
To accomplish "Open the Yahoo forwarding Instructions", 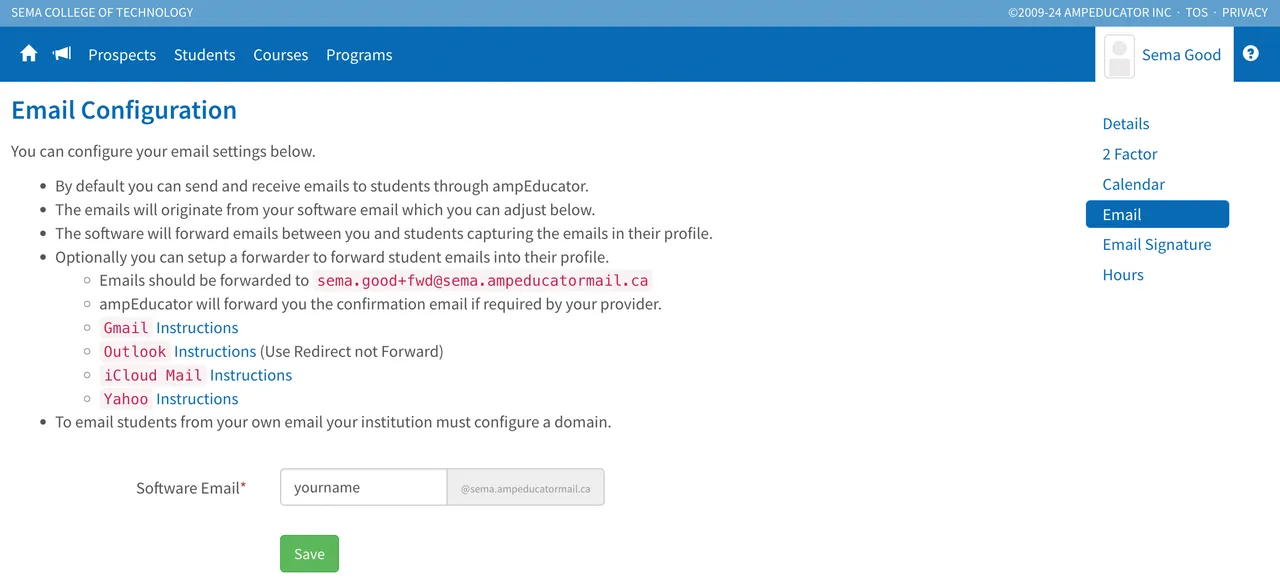I will pos(196,398).
